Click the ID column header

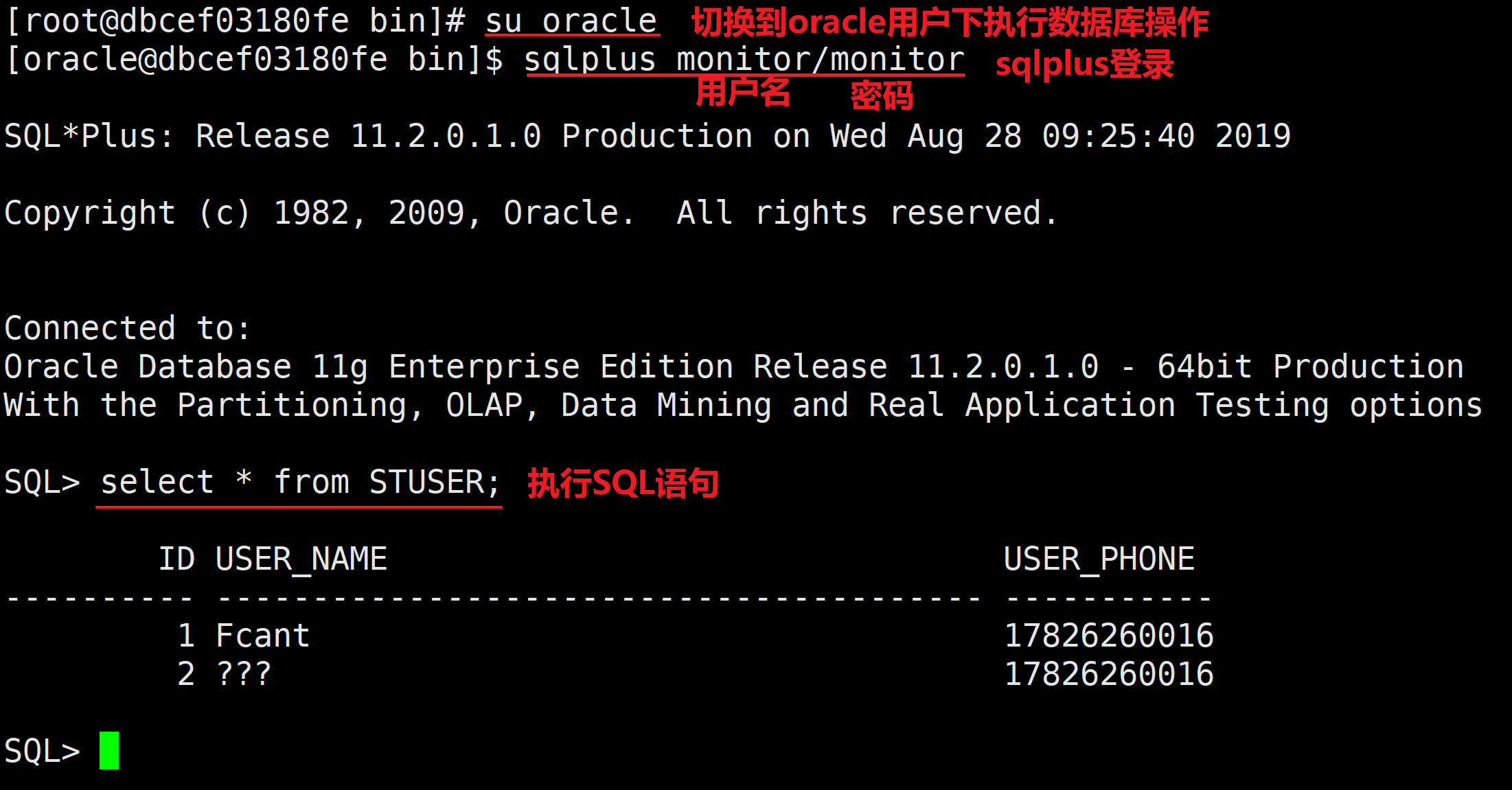[x=176, y=559]
